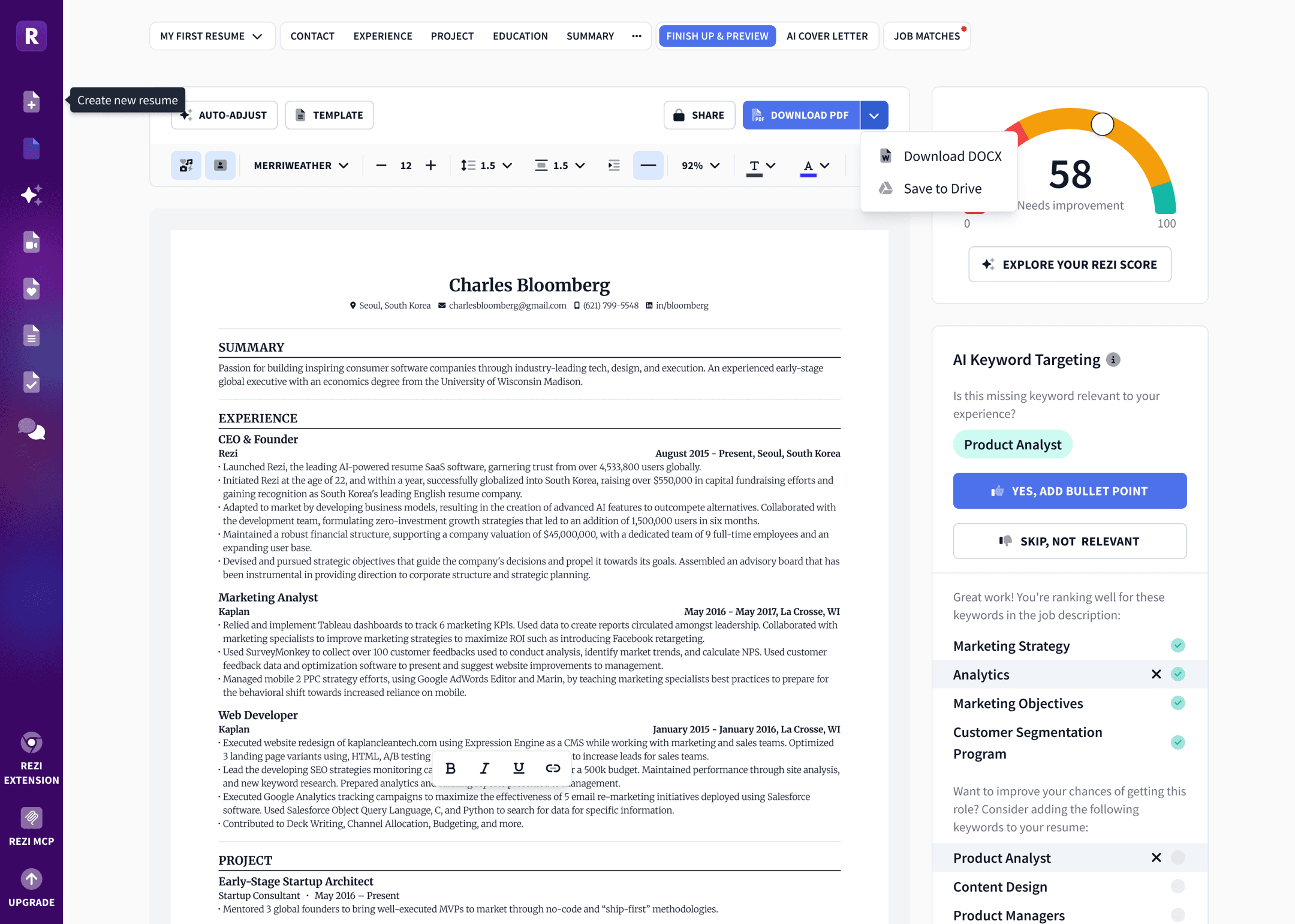Viewport: 1295px width, 924px height.
Task: Go to the Project tab
Action: [452, 36]
